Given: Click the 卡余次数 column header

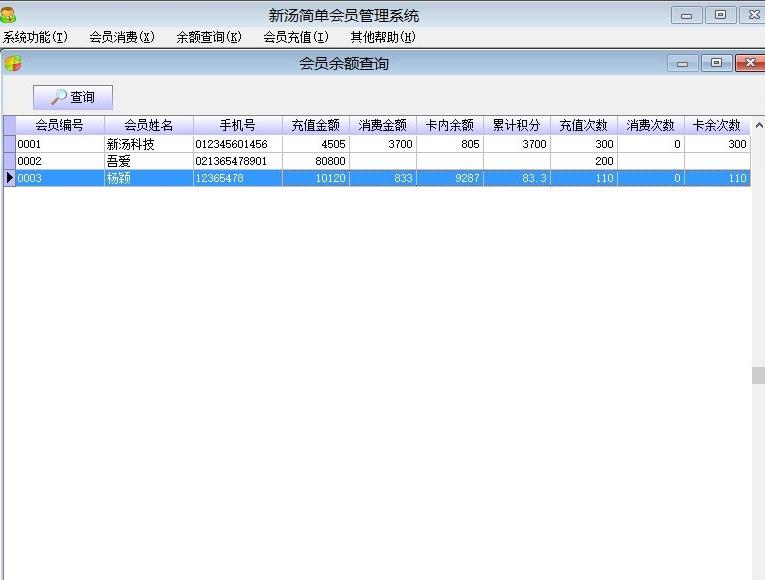Looking at the screenshot, I should pyautogui.click(x=717, y=125).
